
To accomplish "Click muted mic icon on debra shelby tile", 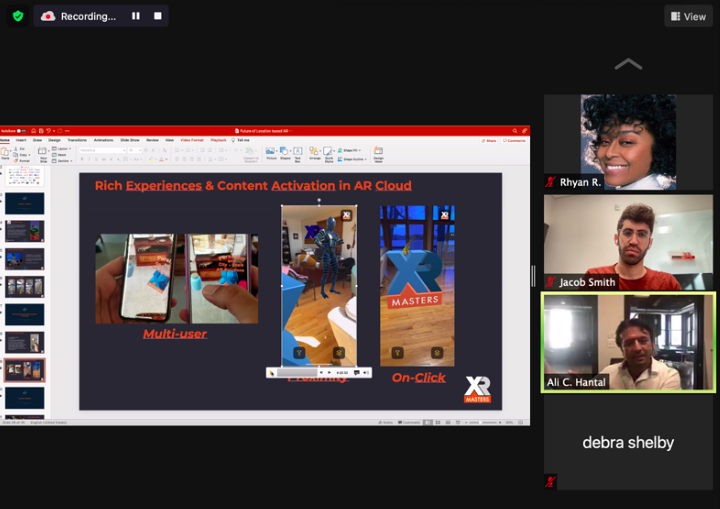I will click(550, 482).
